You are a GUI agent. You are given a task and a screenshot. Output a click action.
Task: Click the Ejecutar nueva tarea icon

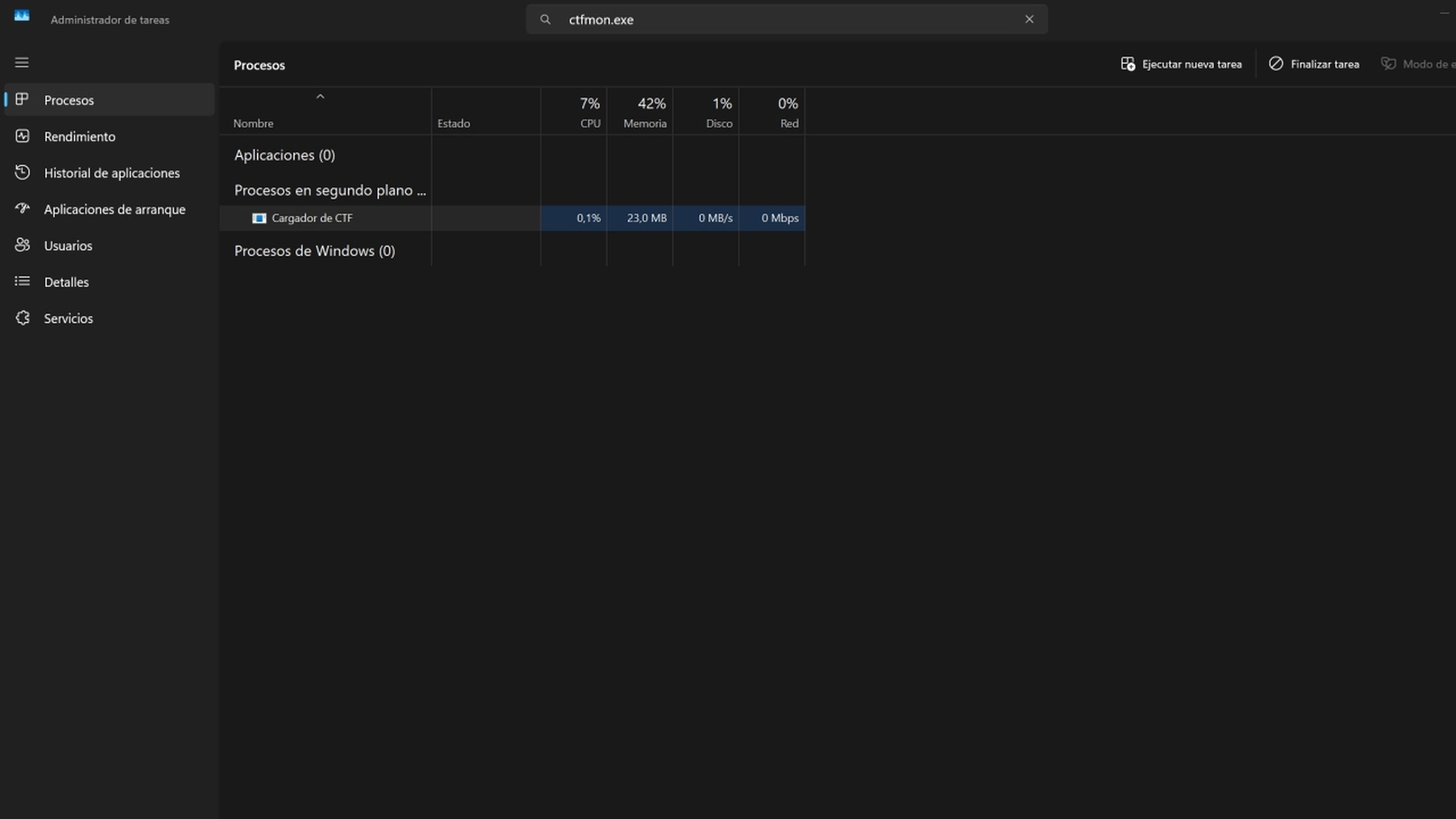point(1128,64)
